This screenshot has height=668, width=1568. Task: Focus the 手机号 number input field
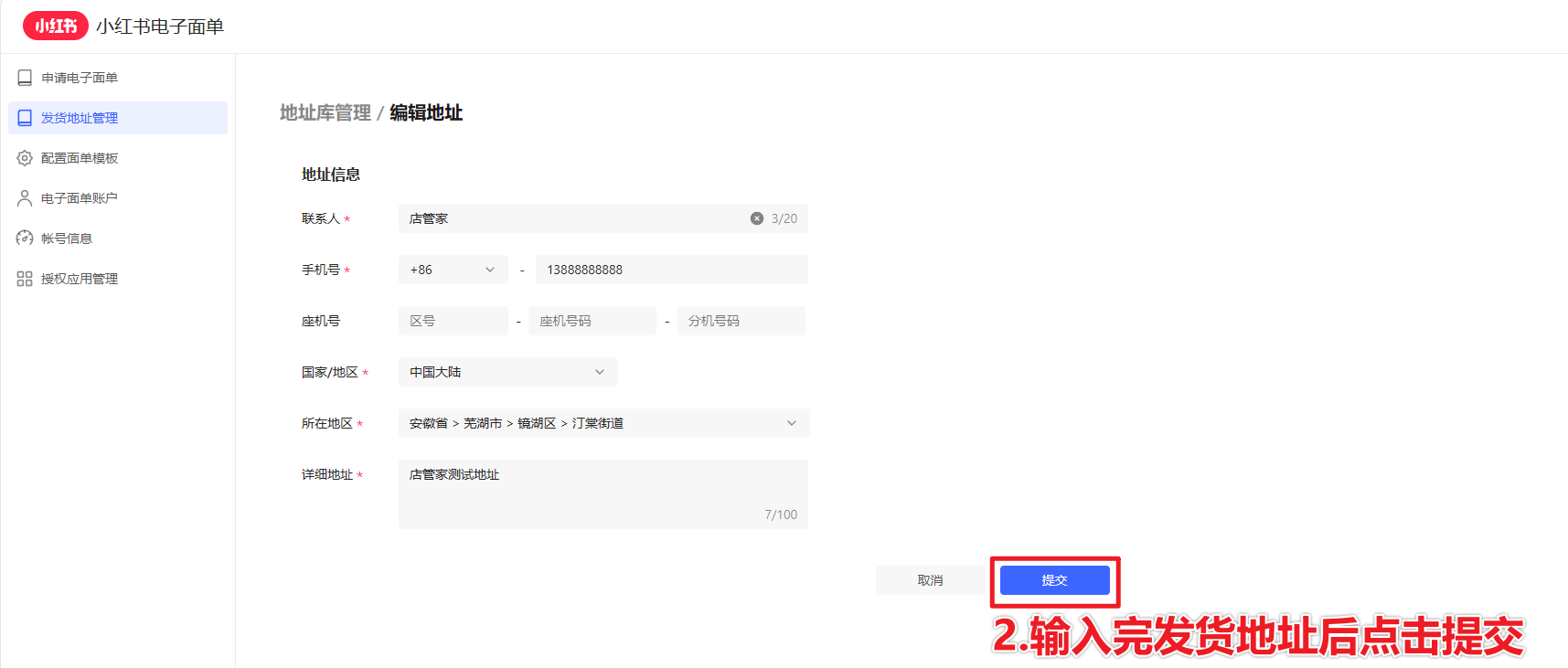click(x=671, y=270)
